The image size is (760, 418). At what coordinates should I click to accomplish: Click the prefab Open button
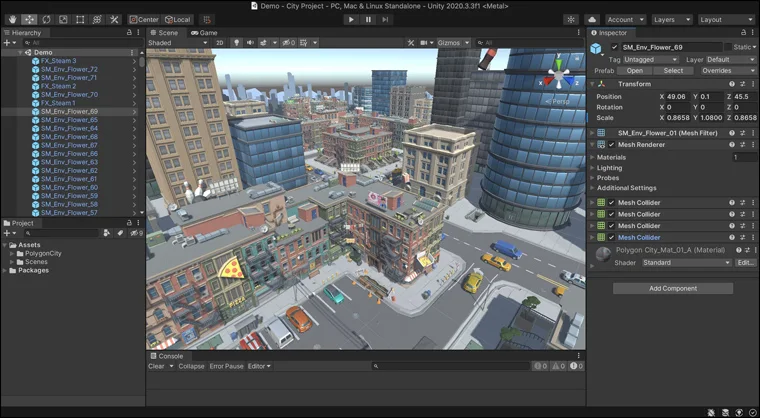click(x=634, y=71)
